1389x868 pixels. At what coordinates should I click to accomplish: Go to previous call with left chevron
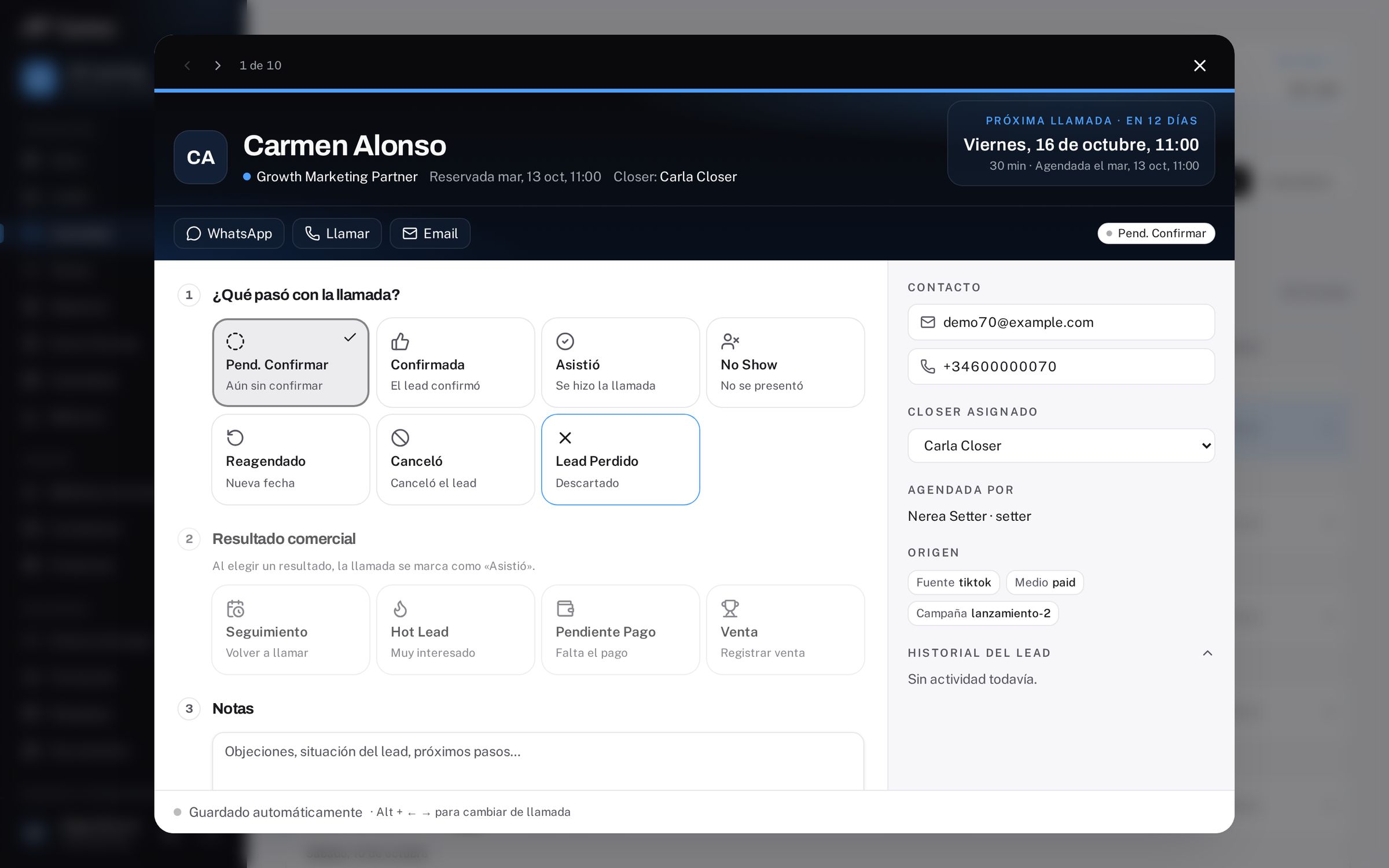[x=188, y=65]
